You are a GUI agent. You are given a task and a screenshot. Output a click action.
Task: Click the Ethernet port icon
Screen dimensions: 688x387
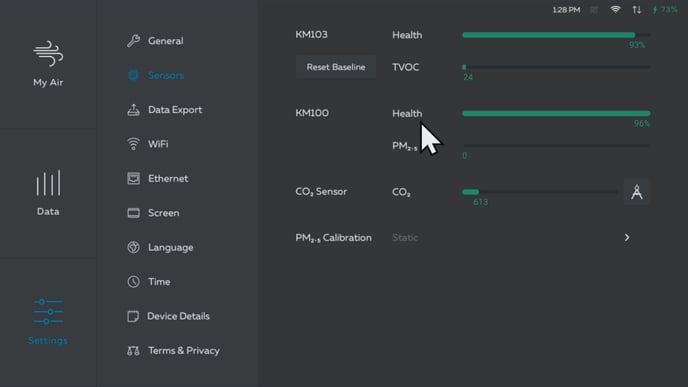pyautogui.click(x=133, y=178)
